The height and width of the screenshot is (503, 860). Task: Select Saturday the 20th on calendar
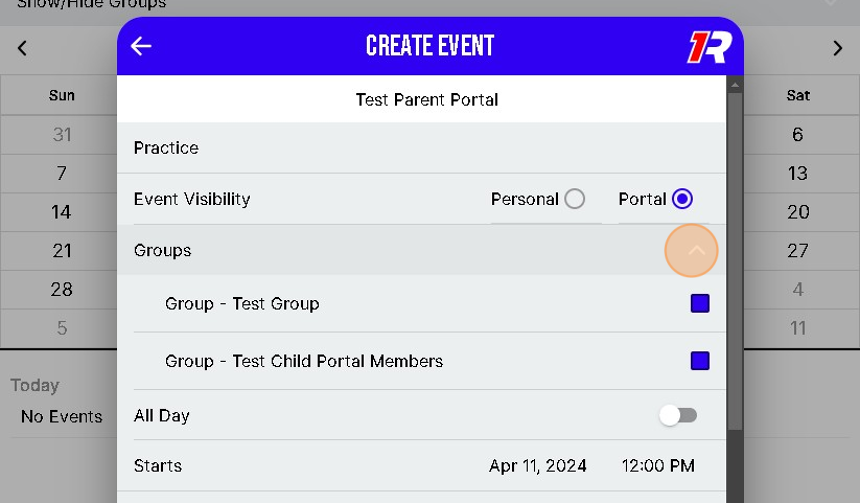pyautogui.click(x=797, y=212)
